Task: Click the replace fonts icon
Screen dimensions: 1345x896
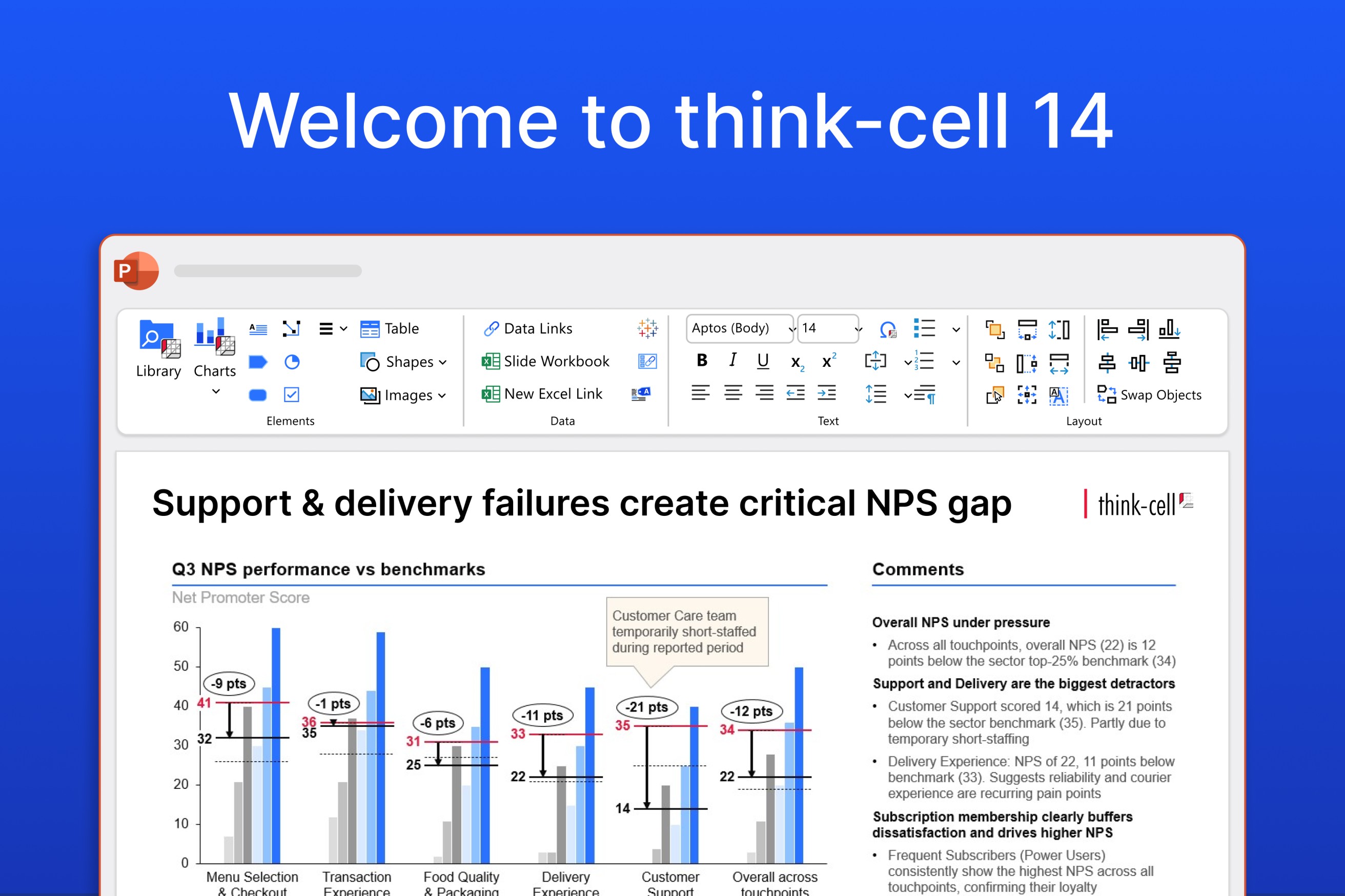Action: click(x=888, y=329)
